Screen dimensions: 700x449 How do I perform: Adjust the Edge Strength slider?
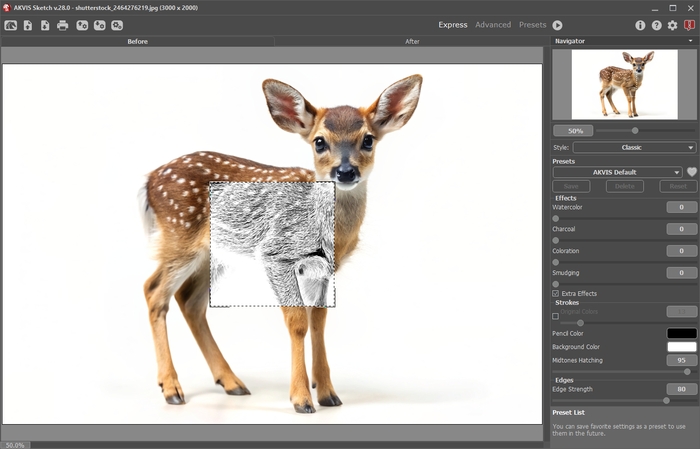click(x=666, y=401)
